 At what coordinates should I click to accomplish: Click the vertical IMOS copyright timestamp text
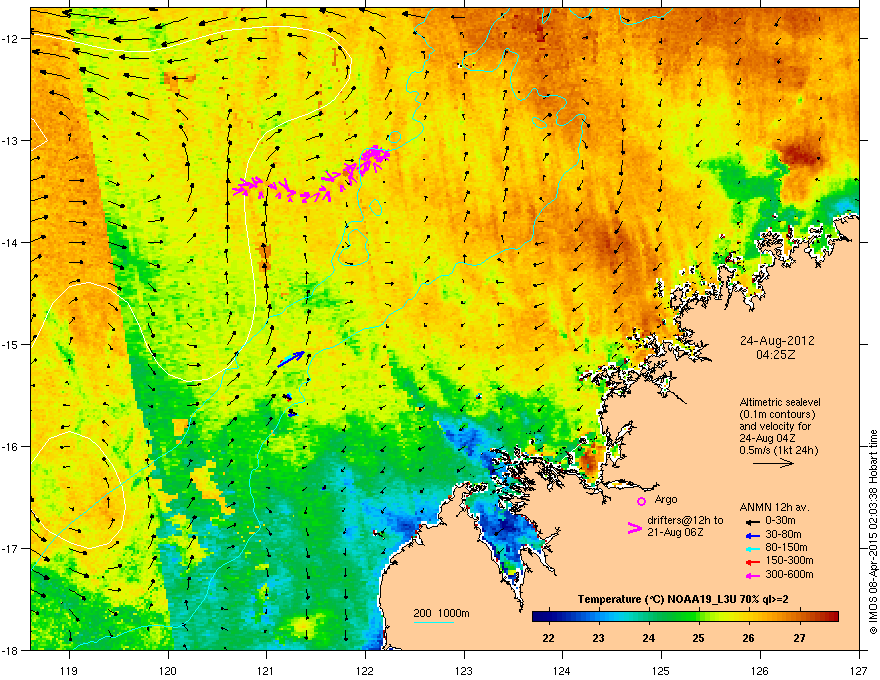873,532
